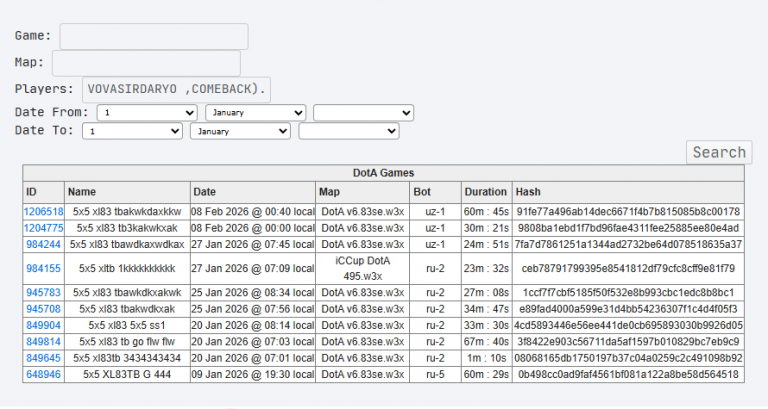Select game name '5x5 xl83 tbawkdkxakwk'
The image size is (768, 409).
[x=127, y=292]
